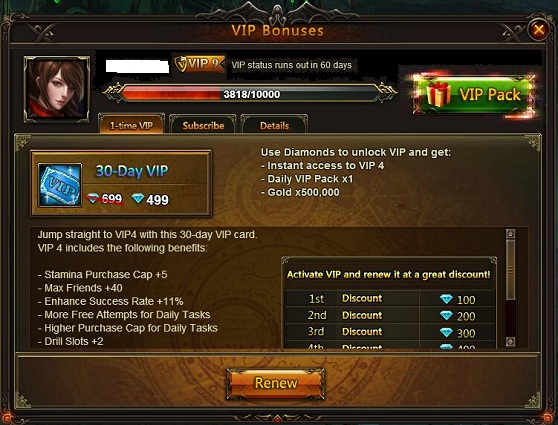Select the 30-Day VIP card panel
Viewport: 558px width, 425px height.
(121, 183)
